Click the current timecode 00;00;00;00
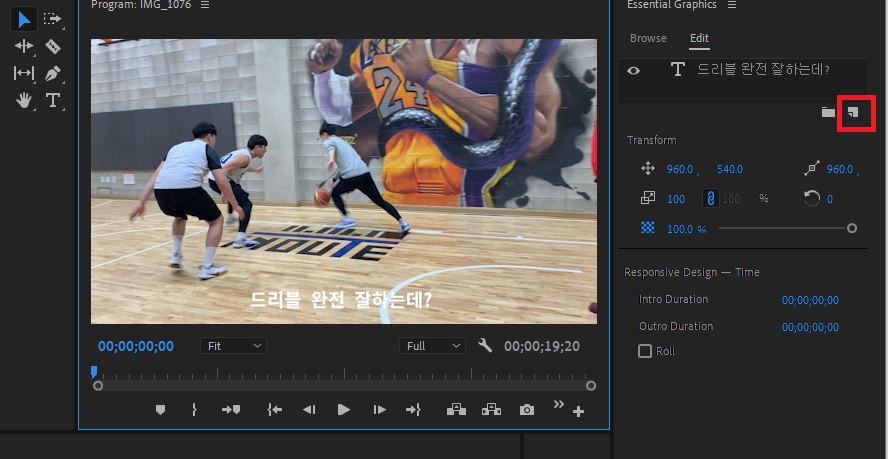The height and width of the screenshot is (459, 888). click(136, 346)
